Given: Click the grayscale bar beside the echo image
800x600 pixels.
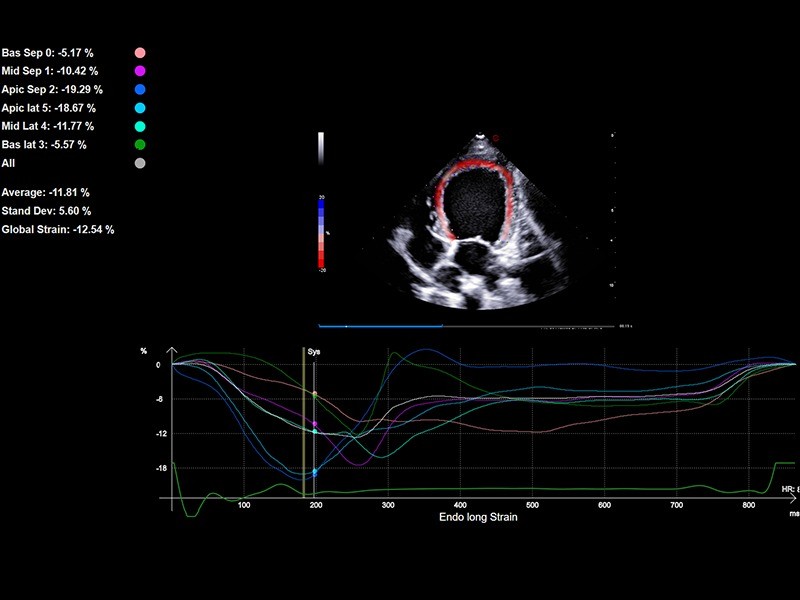Looking at the screenshot, I should [x=321, y=148].
